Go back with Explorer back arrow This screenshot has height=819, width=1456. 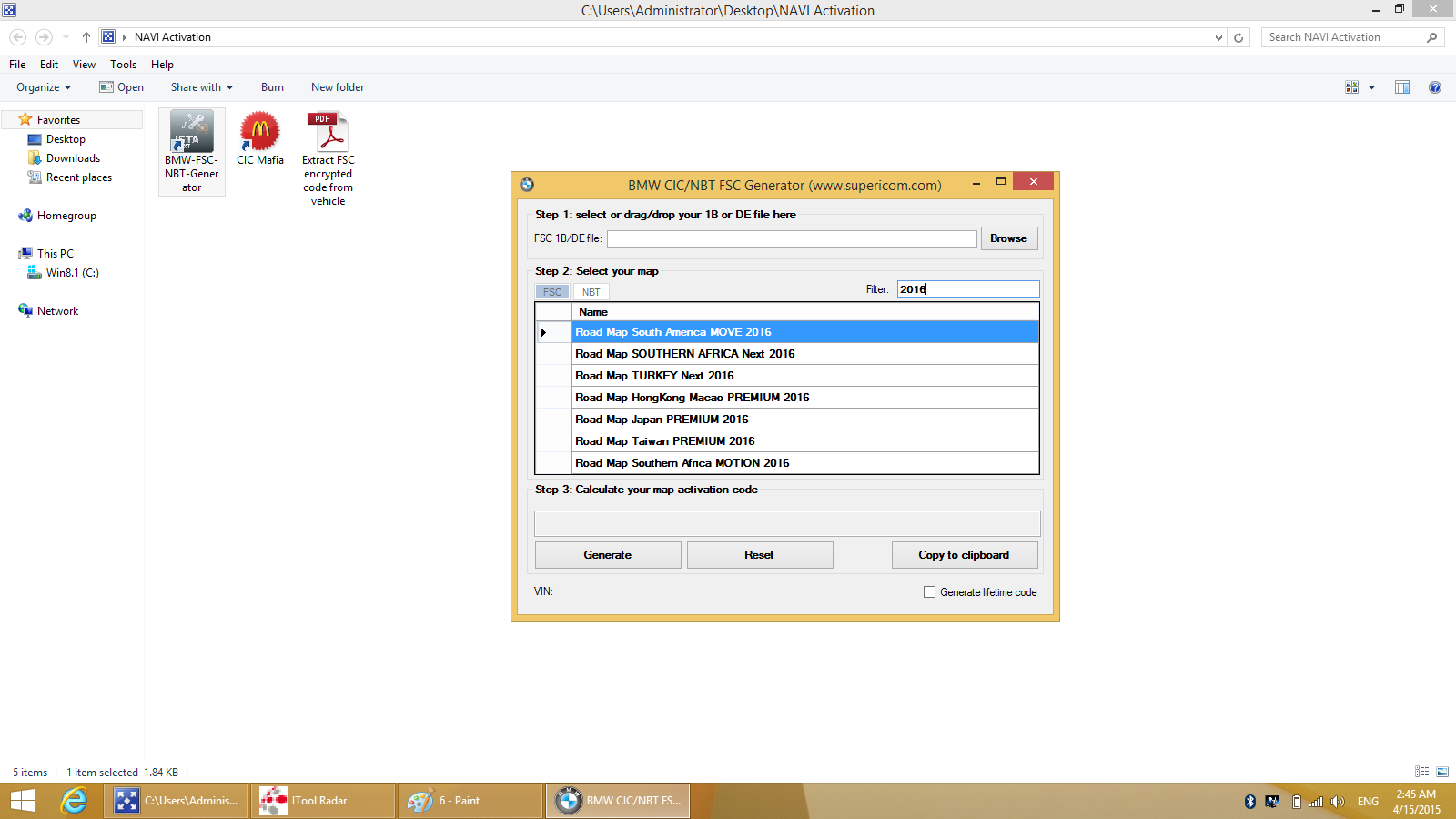(x=17, y=37)
